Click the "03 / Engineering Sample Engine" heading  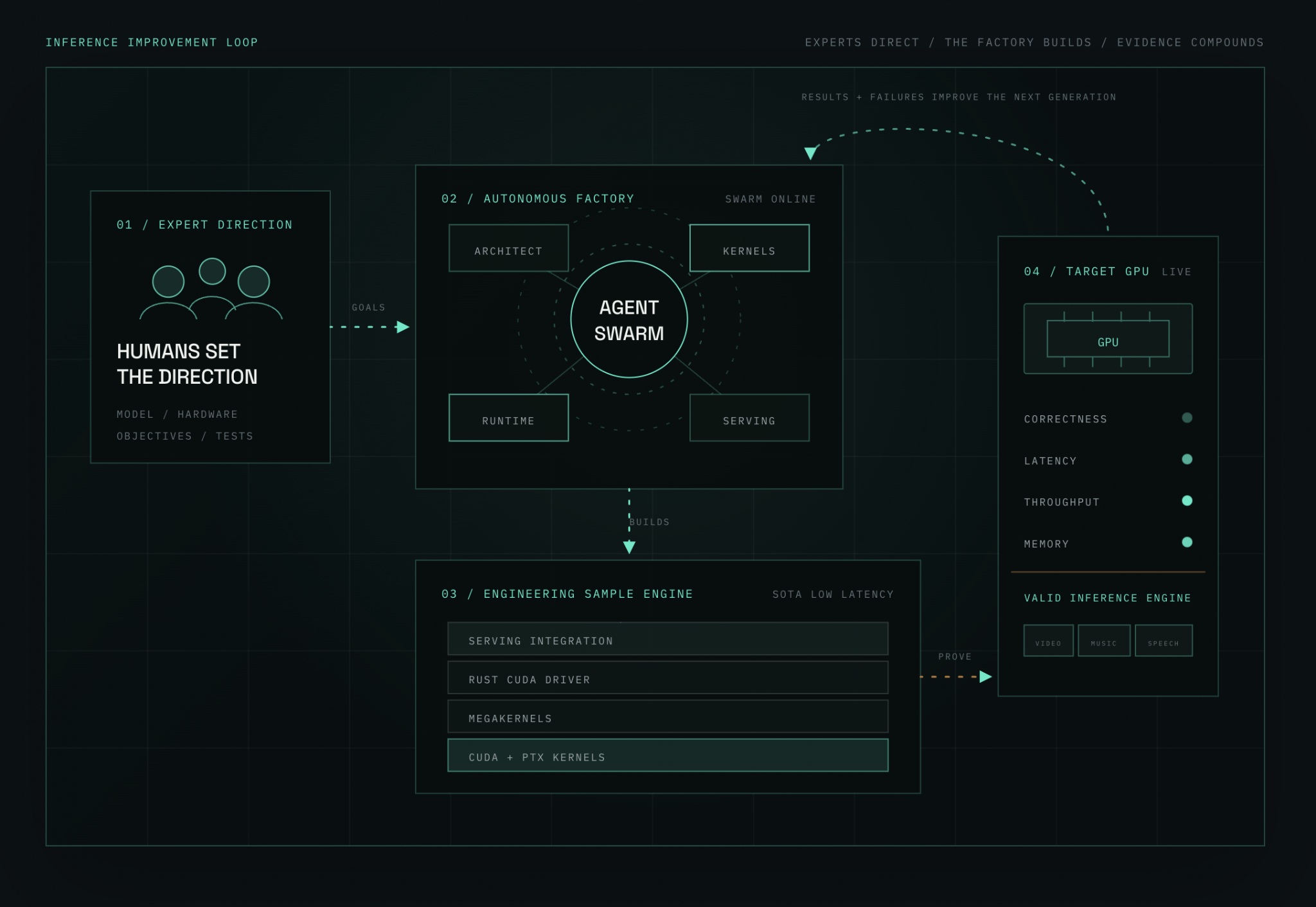pos(567,595)
